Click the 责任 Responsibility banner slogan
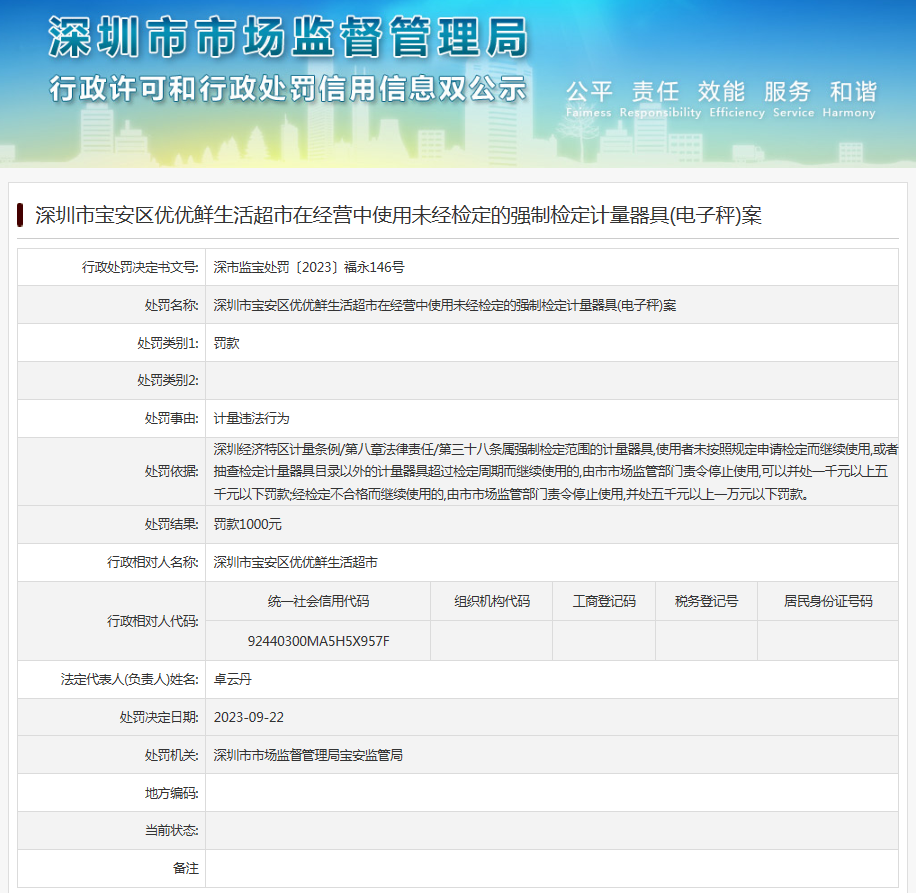Viewport: 916px width, 893px height. [660, 99]
